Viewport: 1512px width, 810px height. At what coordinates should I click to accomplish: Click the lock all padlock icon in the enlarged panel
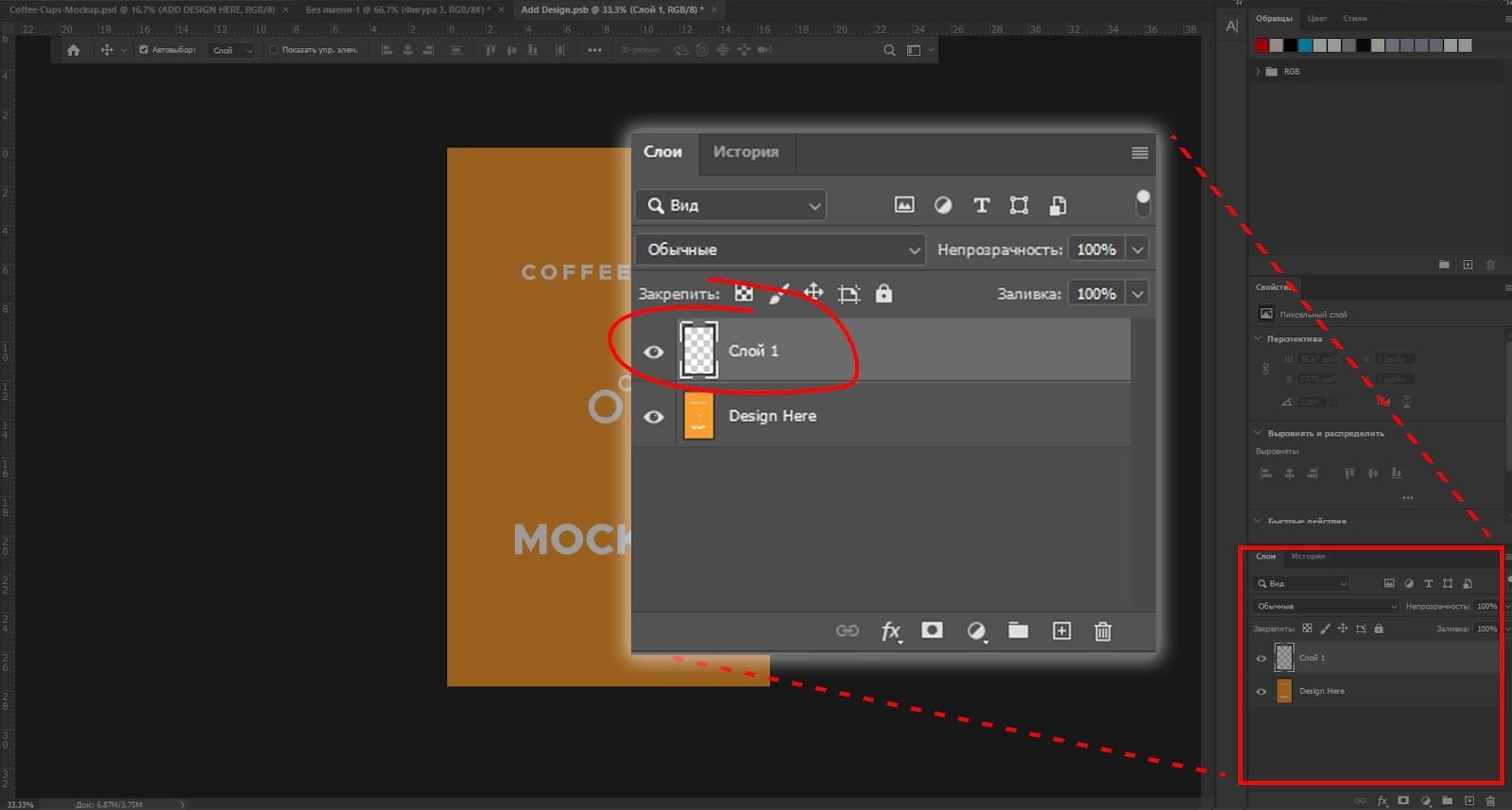coord(884,294)
